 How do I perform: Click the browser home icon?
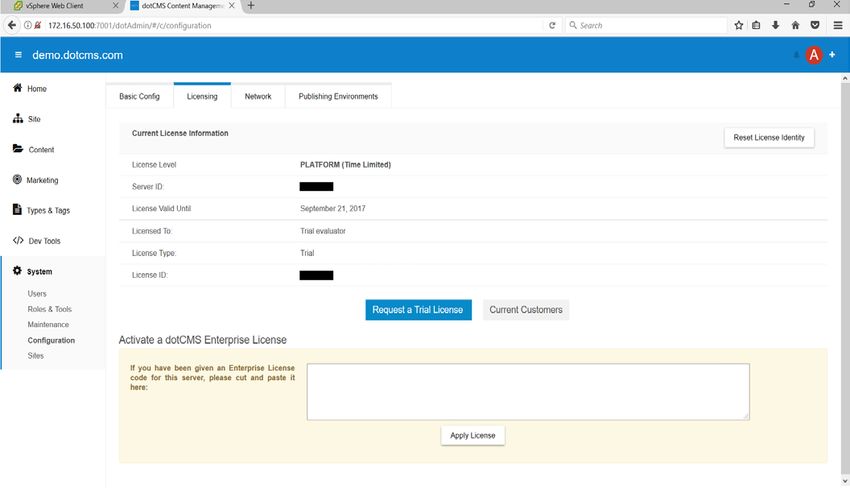point(795,25)
